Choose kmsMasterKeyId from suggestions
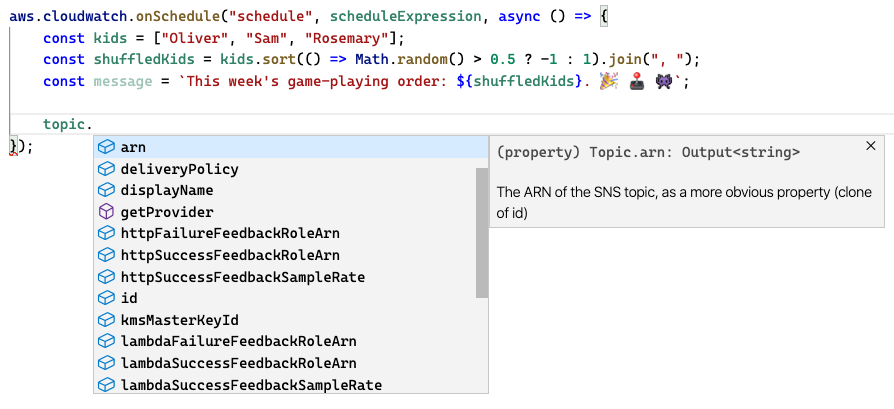This screenshot has height=409, width=894. 291,319
